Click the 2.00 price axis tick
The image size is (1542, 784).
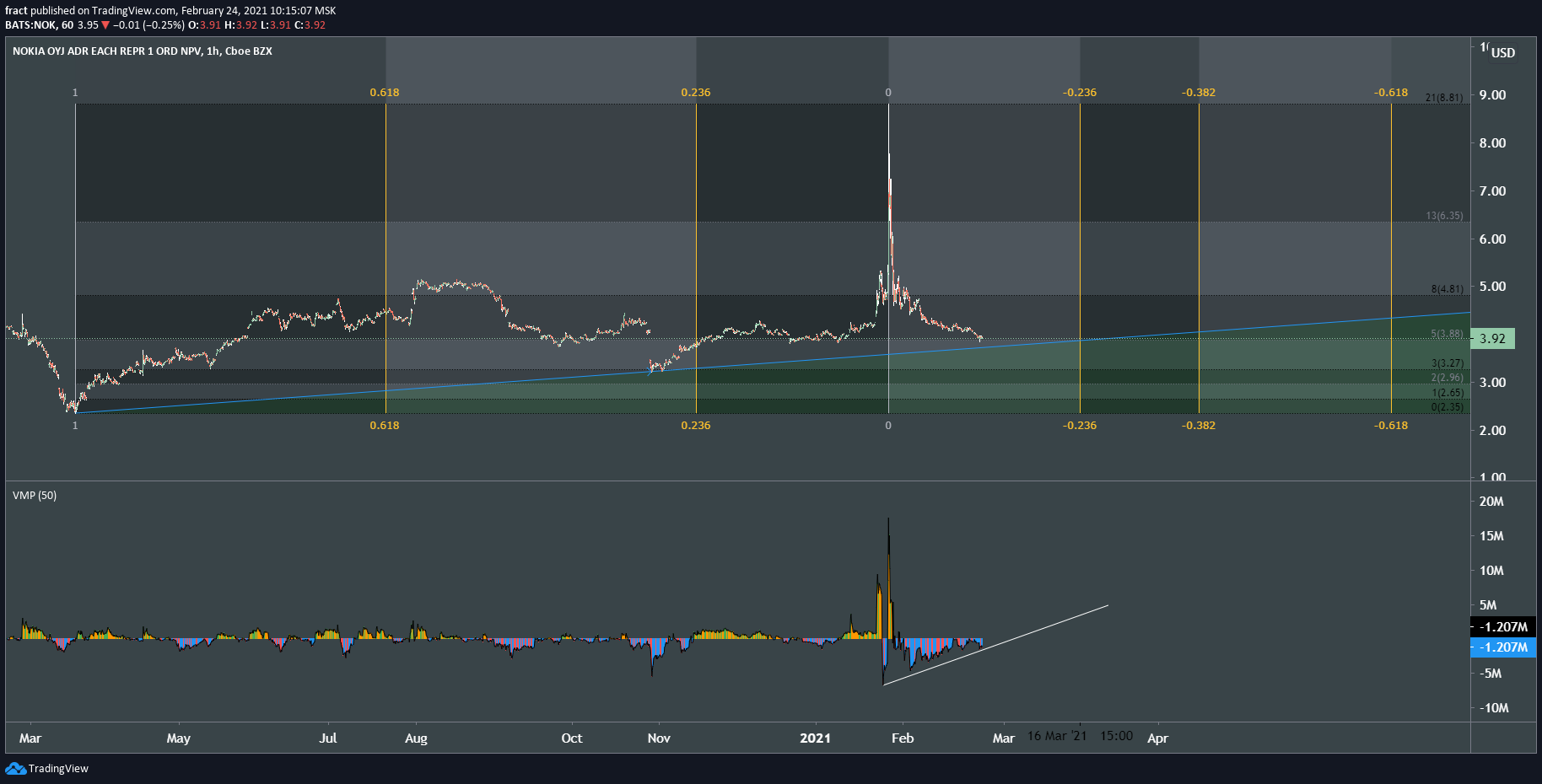click(1492, 431)
